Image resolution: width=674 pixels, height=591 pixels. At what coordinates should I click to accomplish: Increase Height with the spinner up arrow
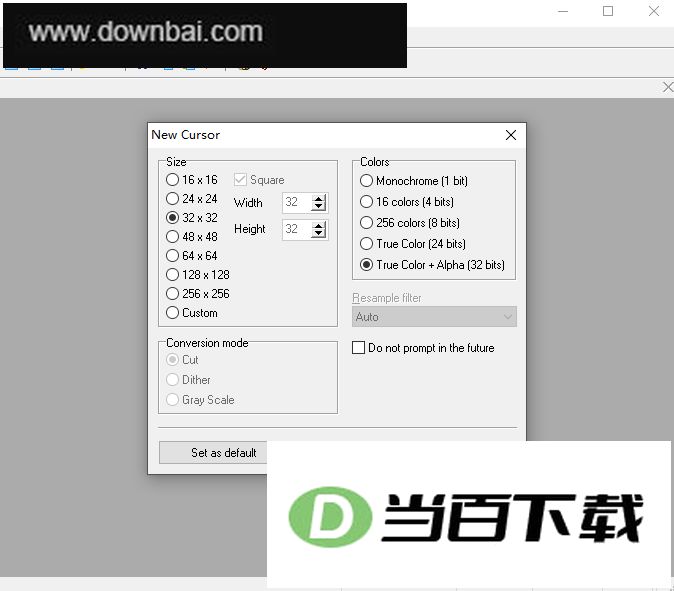(x=319, y=225)
